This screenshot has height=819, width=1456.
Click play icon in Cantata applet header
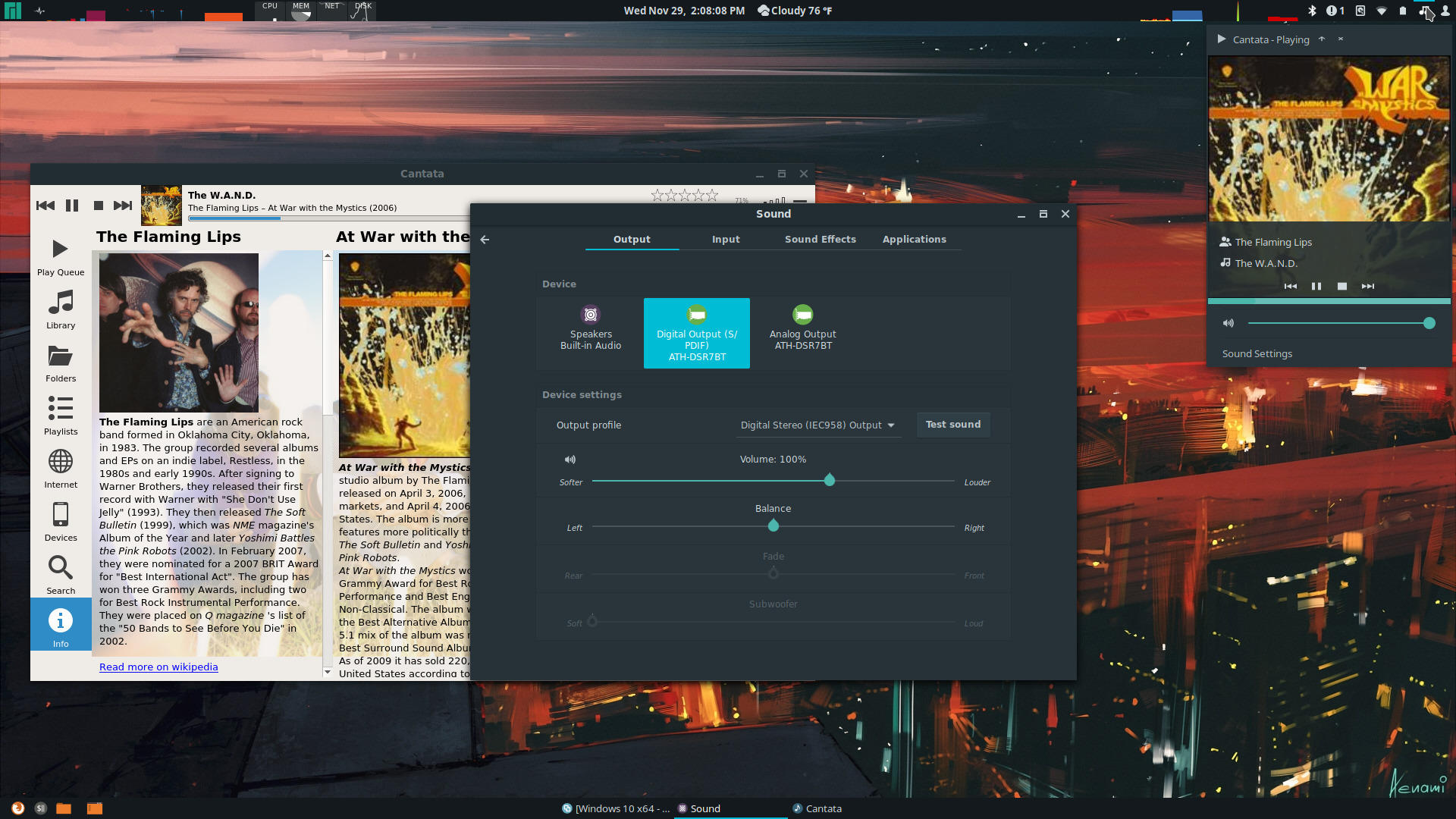coord(1222,39)
